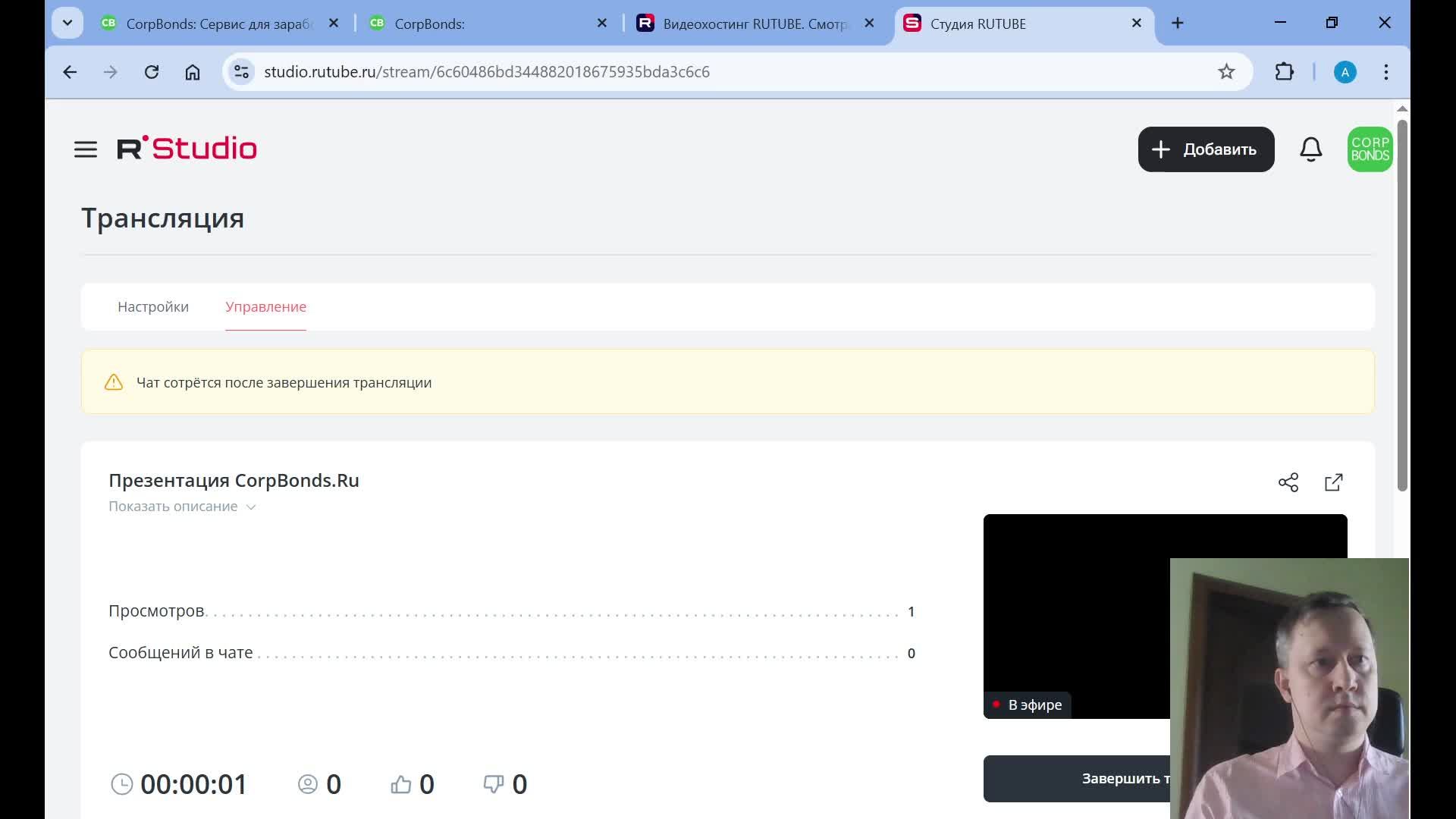Click the viewers count icon

(308, 784)
